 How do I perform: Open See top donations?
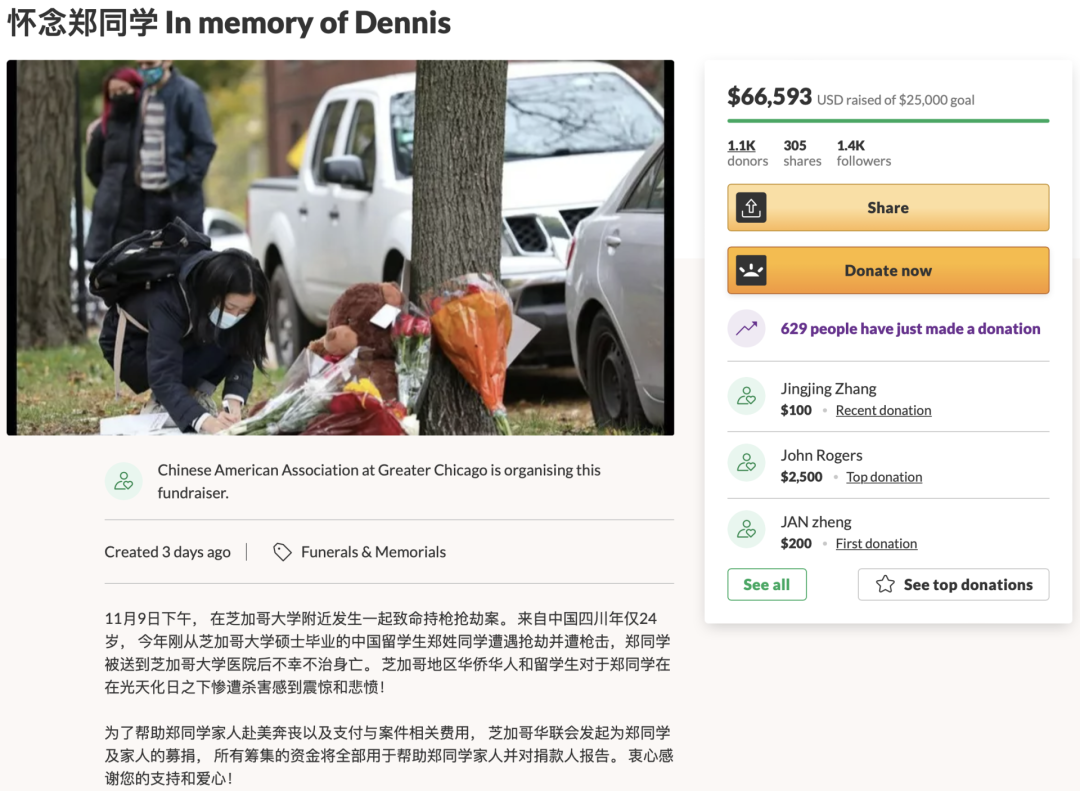click(x=953, y=584)
